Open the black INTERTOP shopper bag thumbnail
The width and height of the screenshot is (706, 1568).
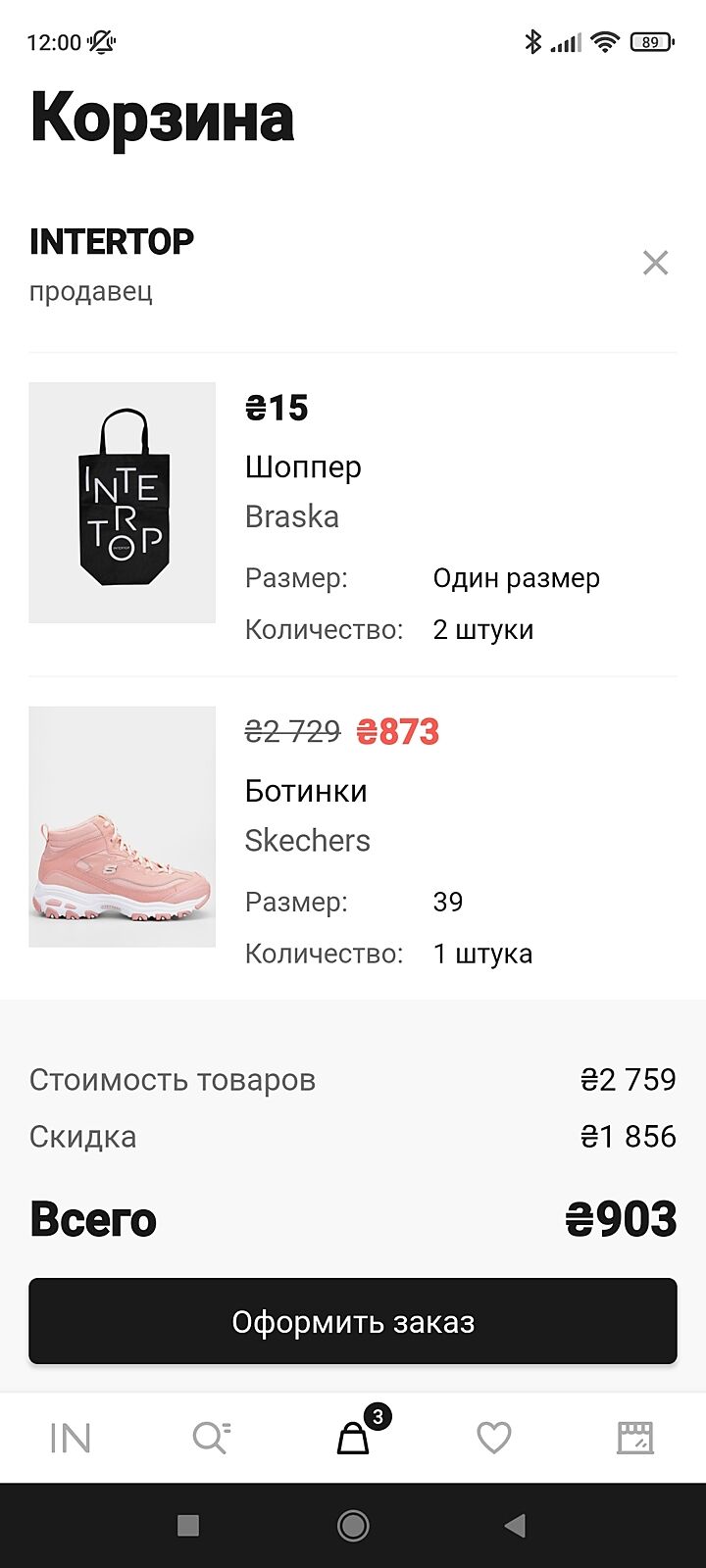pyautogui.click(x=123, y=503)
